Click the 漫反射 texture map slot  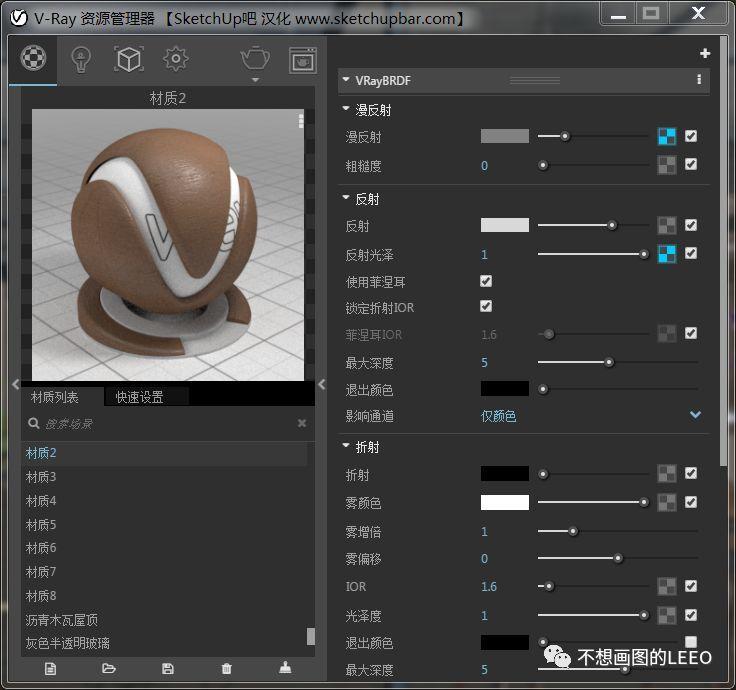coord(667,137)
